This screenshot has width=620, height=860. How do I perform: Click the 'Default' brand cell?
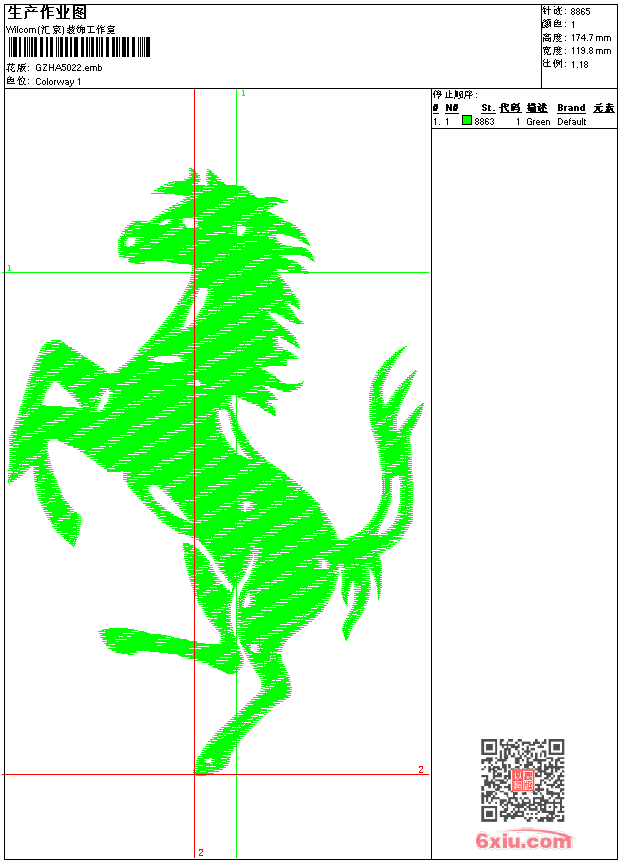pyautogui.click(x=572, y=122)
